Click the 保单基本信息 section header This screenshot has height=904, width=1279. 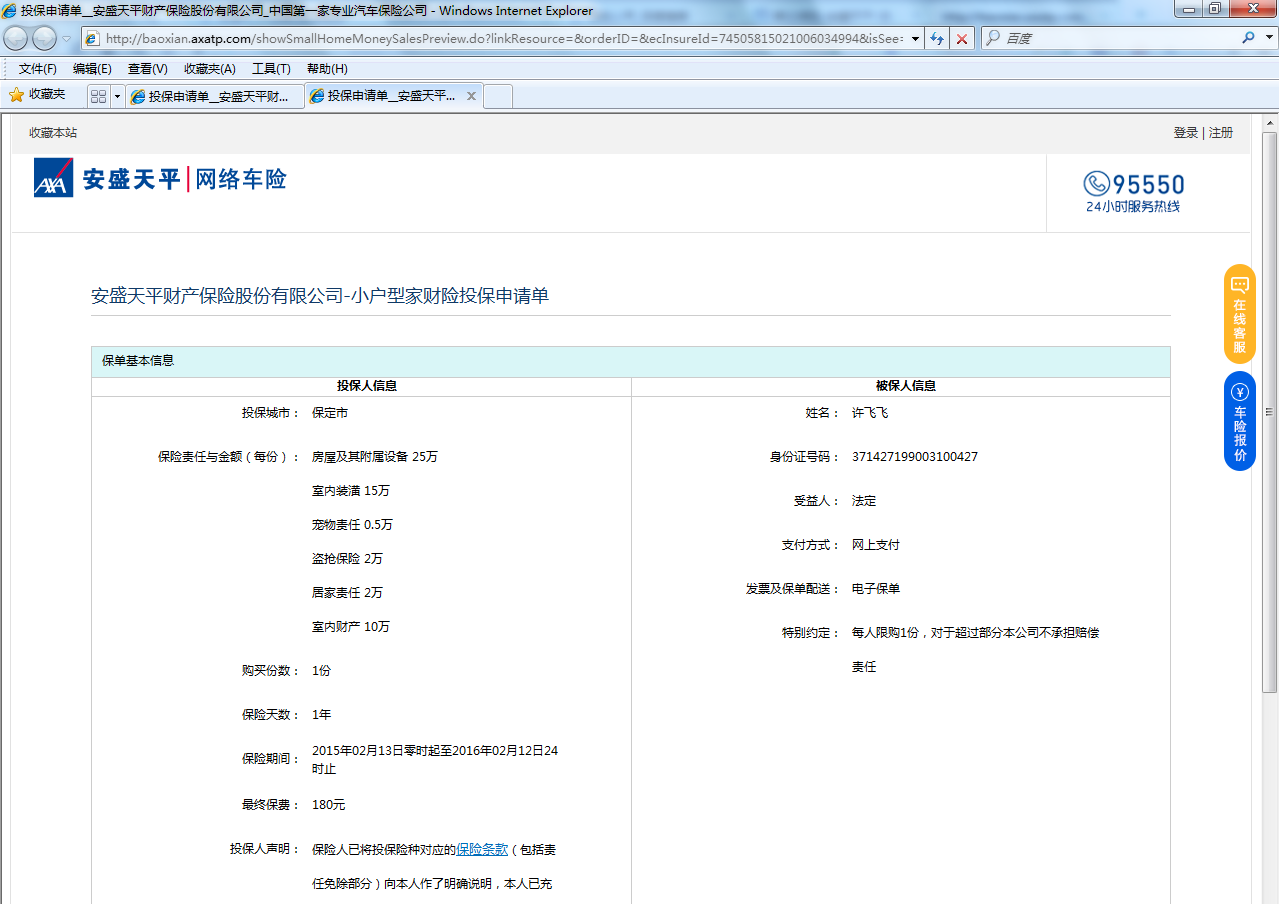138,361
